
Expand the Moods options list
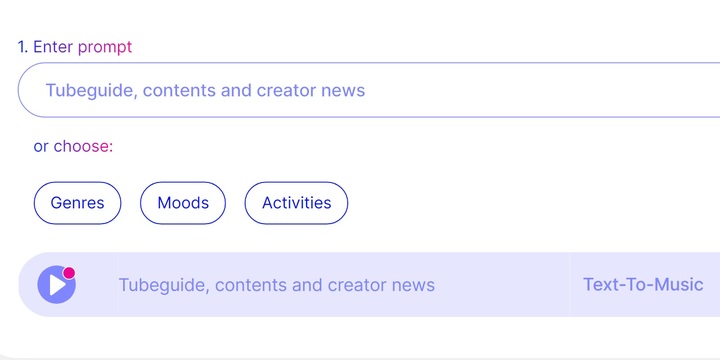tap(183, 203)
